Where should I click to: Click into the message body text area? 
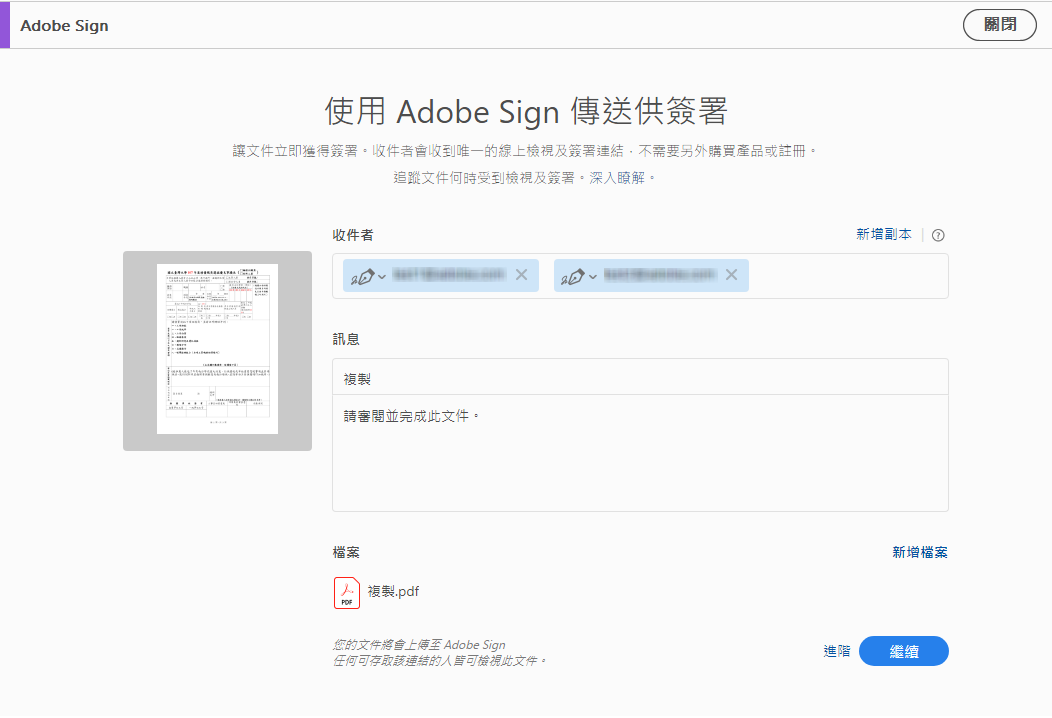click(640, 453)
